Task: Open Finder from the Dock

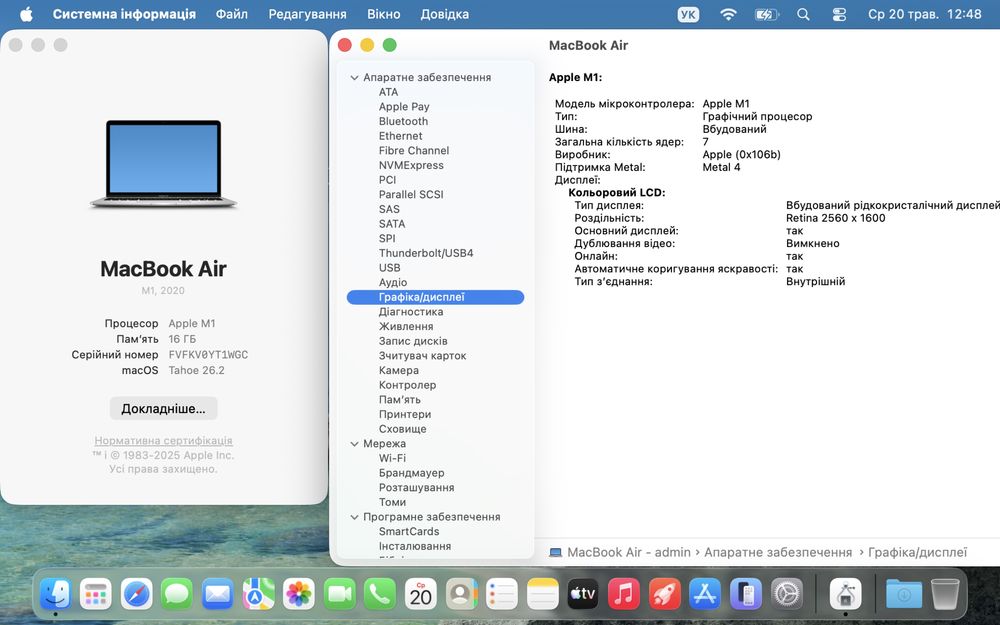Action: coord(55,594)
